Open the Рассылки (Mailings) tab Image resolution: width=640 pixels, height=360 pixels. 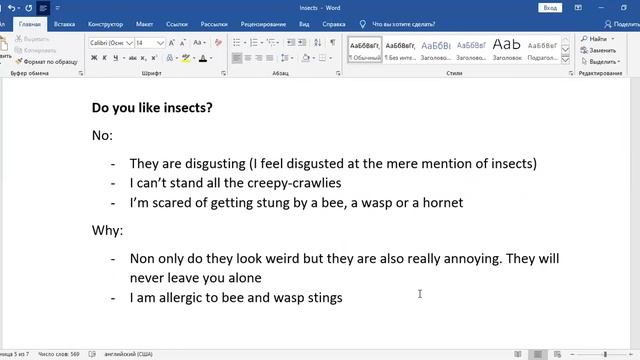pyautogui.click(x=214, y=24)
